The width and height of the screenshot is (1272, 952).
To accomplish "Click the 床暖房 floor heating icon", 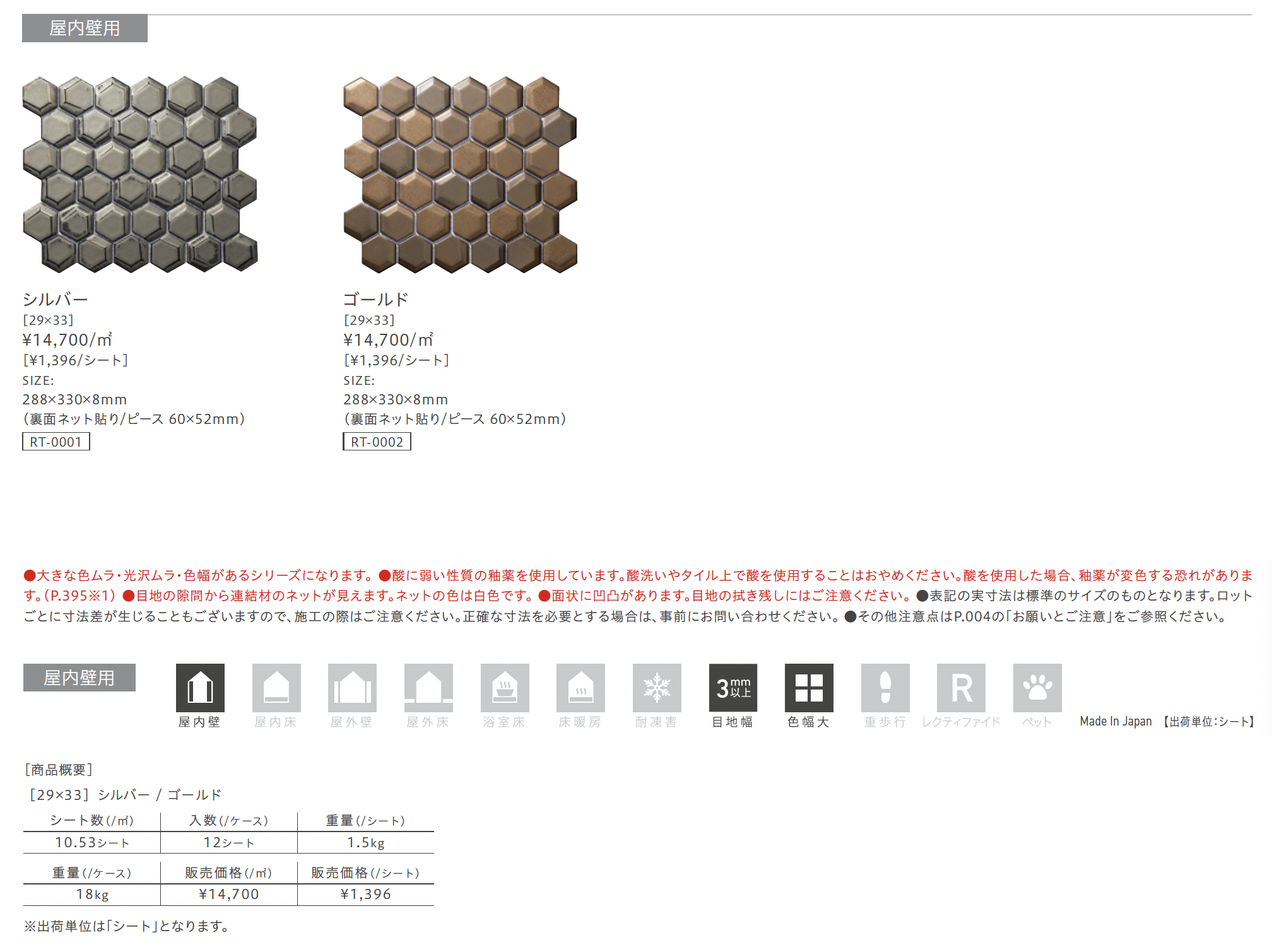I will click(580, 688).
